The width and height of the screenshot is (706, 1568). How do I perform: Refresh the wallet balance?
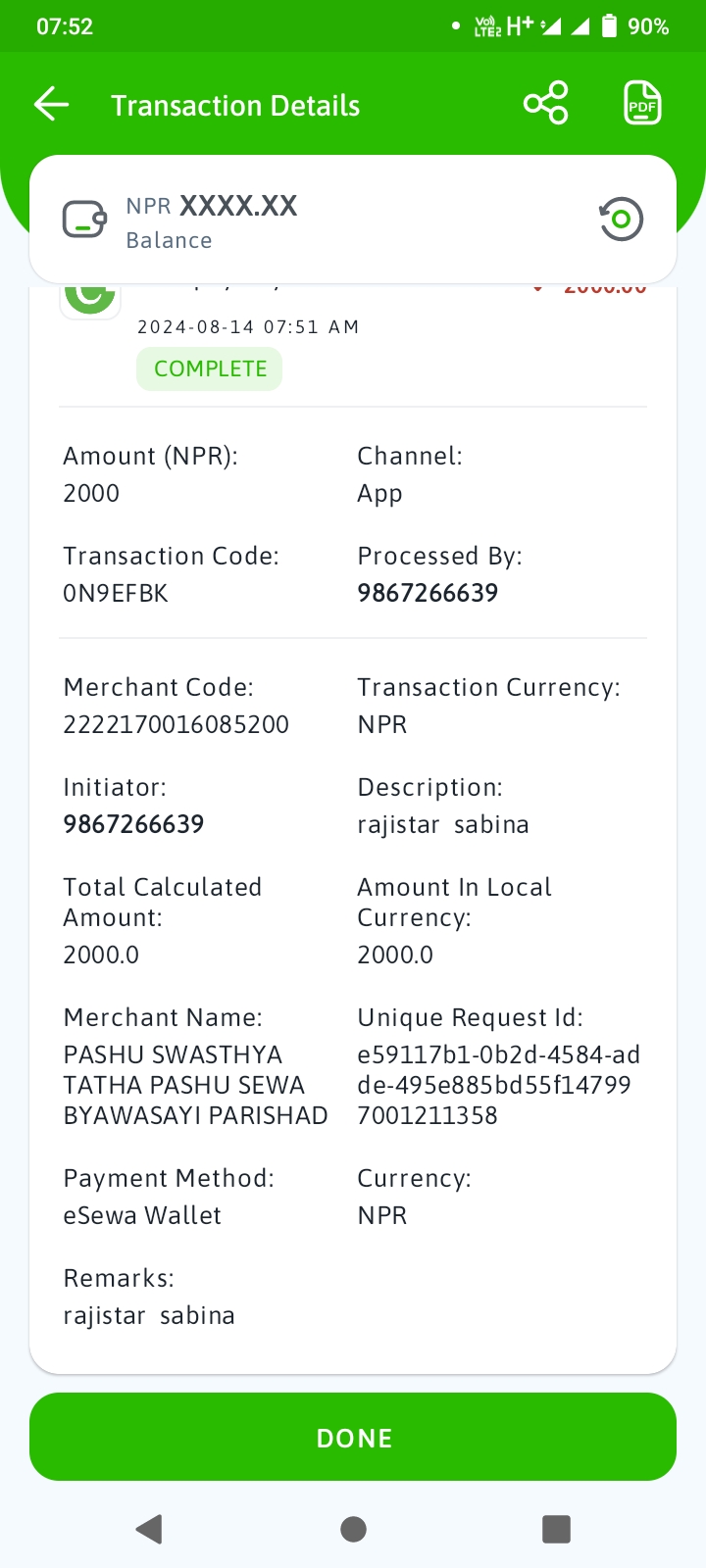click(x=621, y=220)
